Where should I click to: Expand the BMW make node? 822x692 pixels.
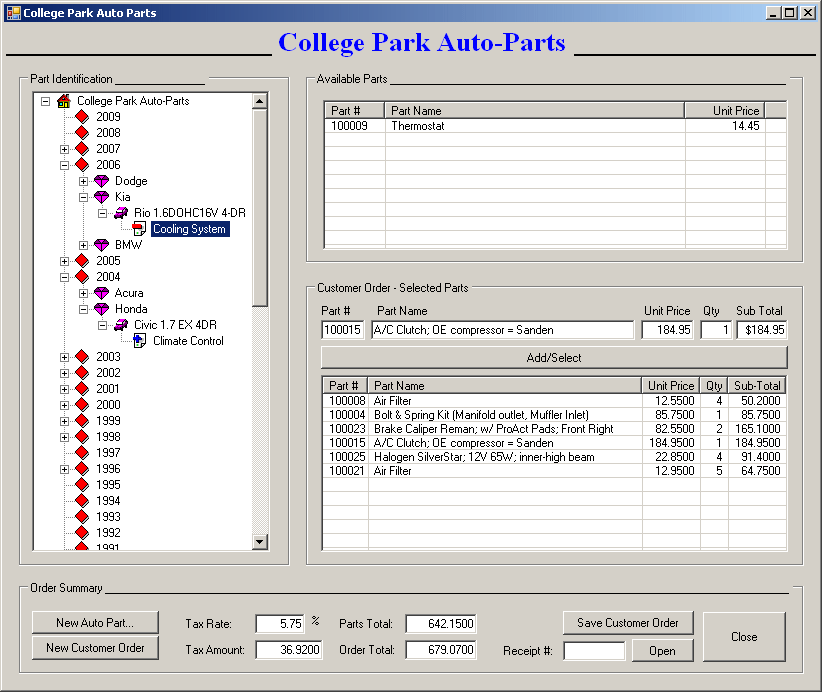pos(83,245)
